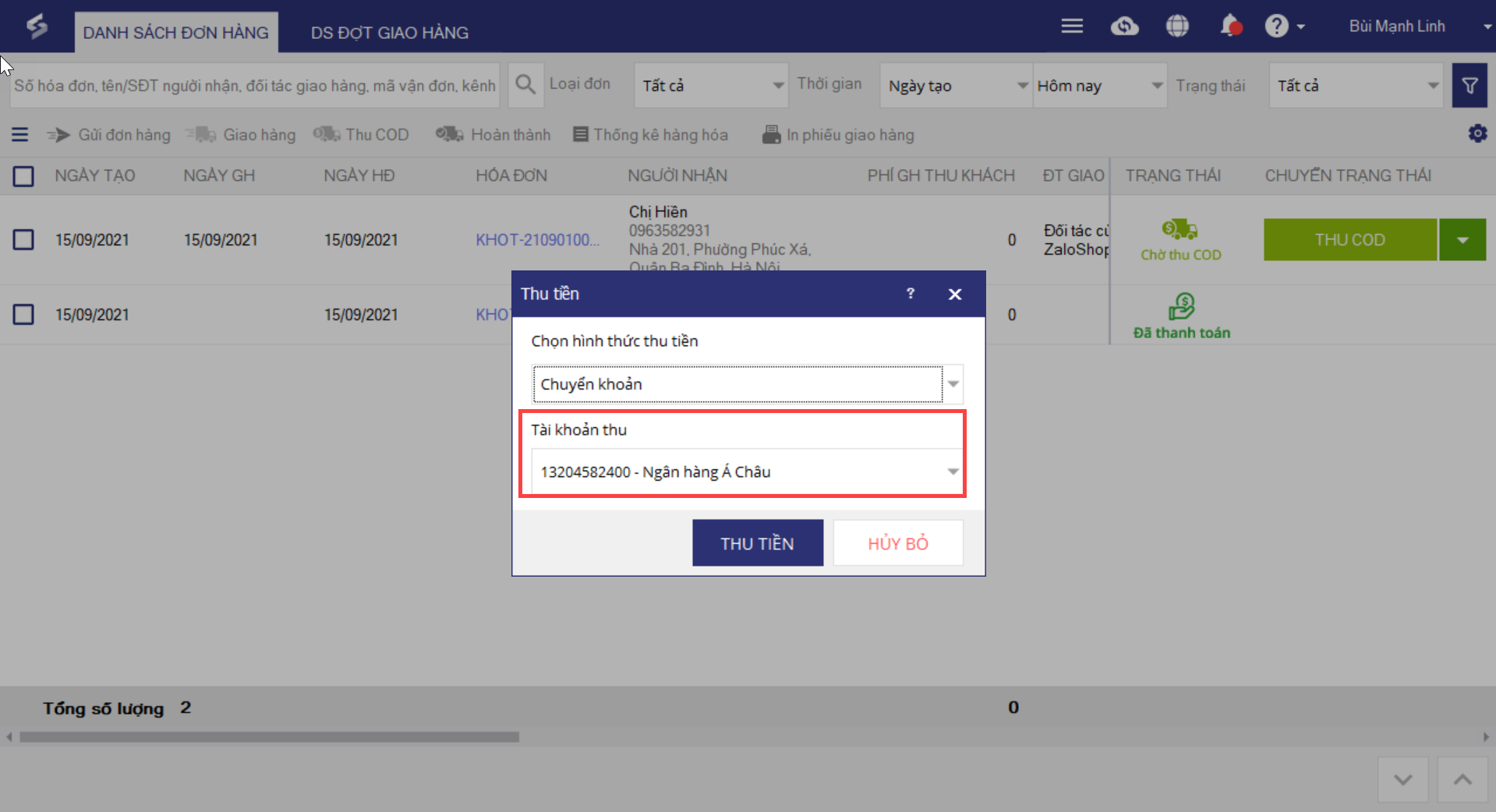1496x812 pixels.
Task: Sort by NGÀY GH column header
Action: coord(219,176)
